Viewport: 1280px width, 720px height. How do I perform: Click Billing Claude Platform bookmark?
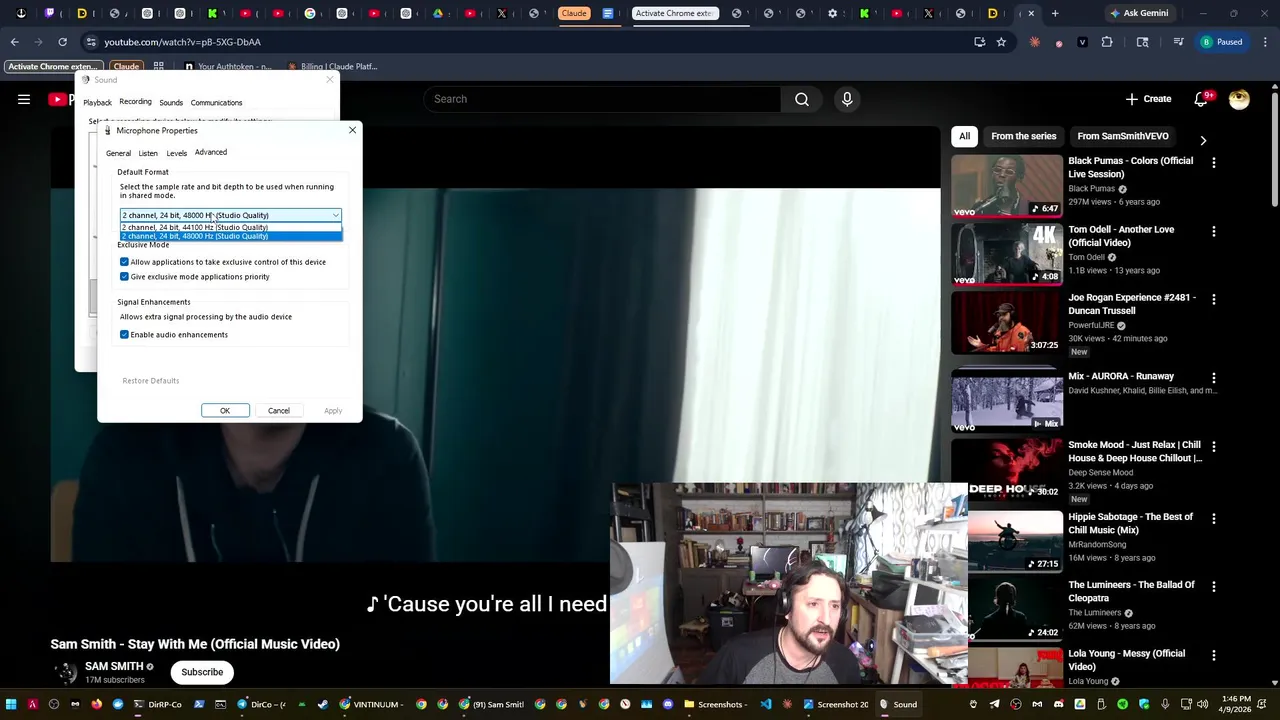(332, 66)
